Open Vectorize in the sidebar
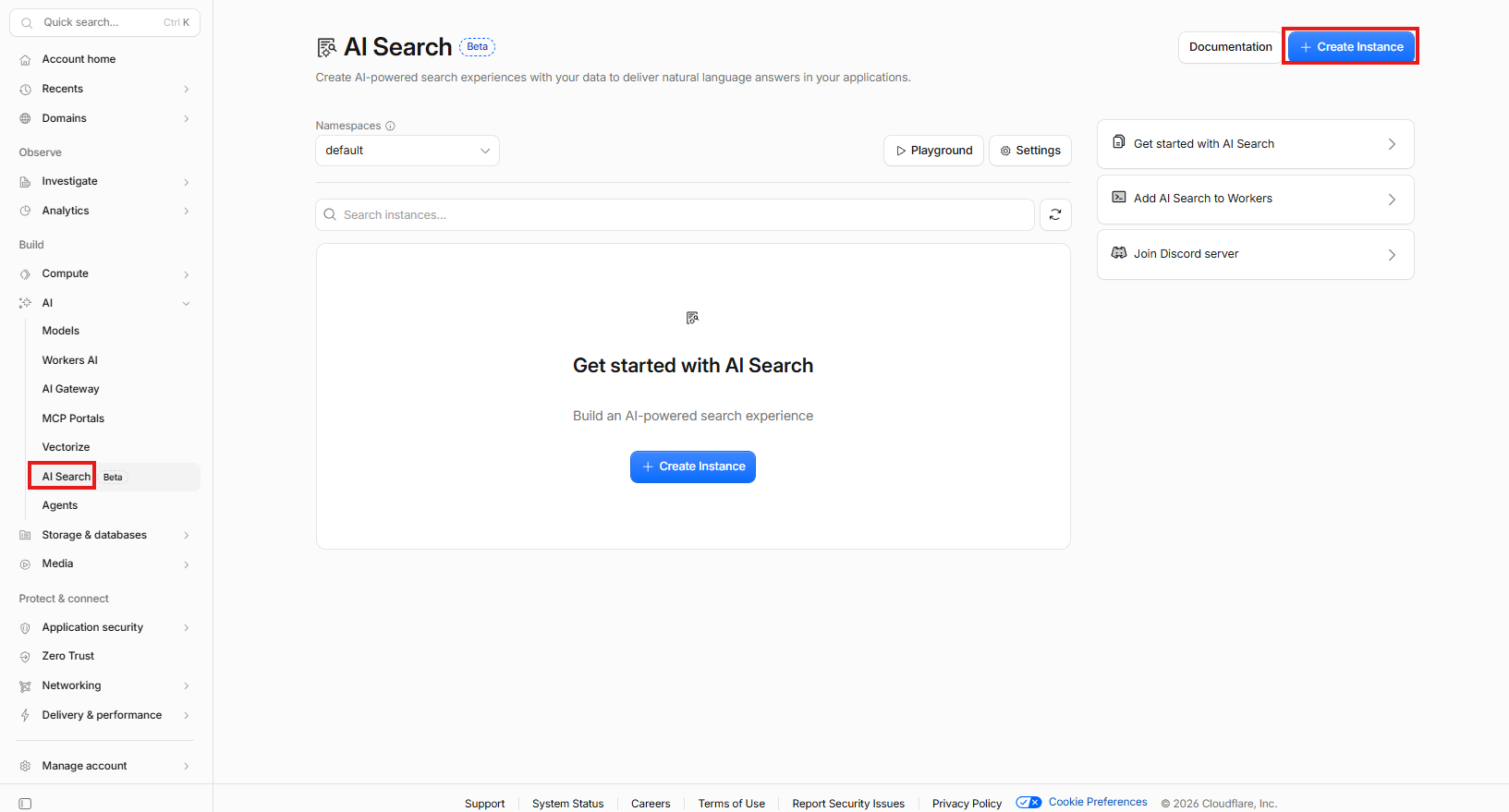The height and width of the screenshot is (812, 1509). click(x=66, y=447)
